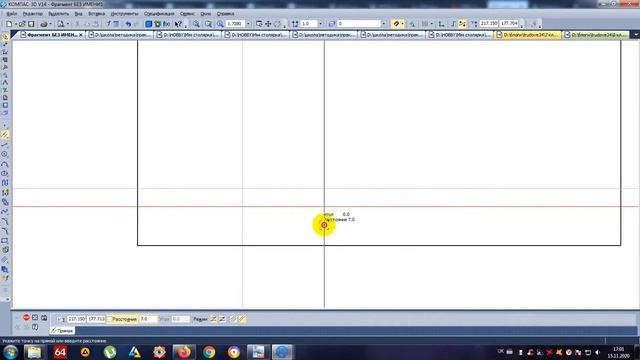Image resolution: width=640 pixels, height=360 pixels.
Task: Expand the document tabs overflow list arrow
Action: click(x=635, y=35)
